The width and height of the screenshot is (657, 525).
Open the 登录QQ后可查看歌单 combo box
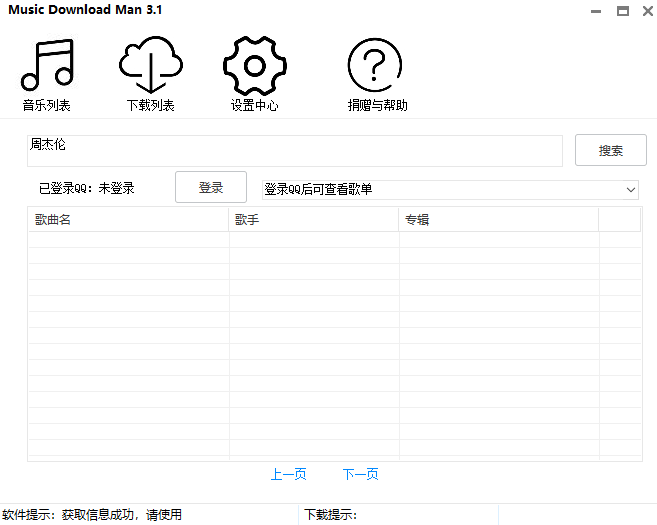coord(450,190)
